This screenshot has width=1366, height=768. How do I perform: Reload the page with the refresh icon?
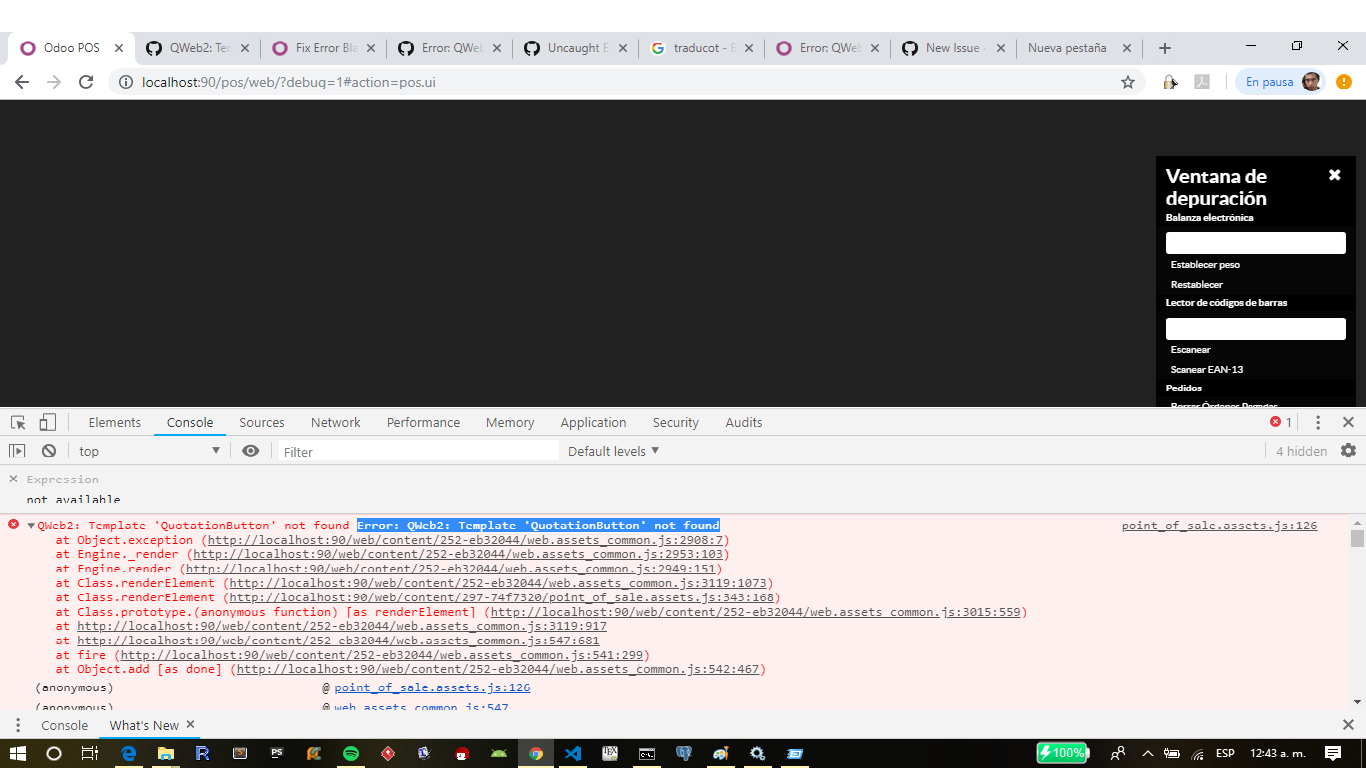(x=85, y=83)
